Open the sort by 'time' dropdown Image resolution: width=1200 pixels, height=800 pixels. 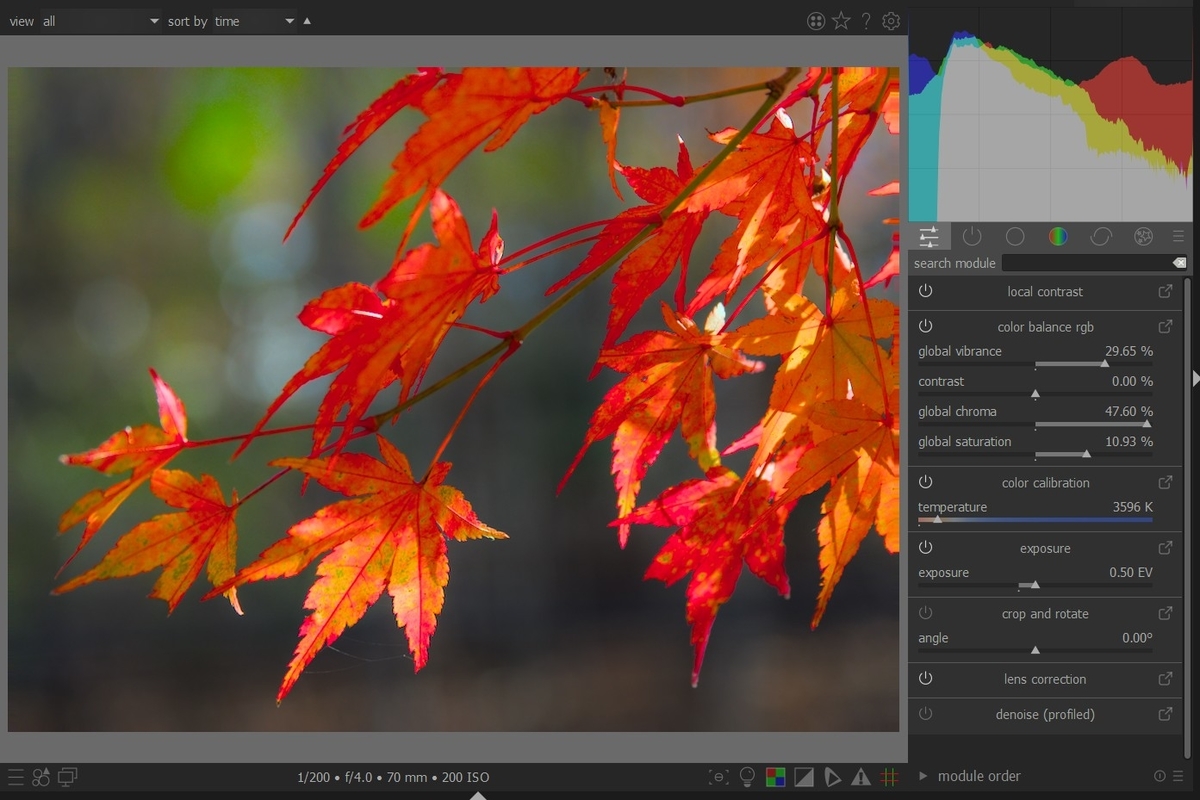[x=255, y=21]
